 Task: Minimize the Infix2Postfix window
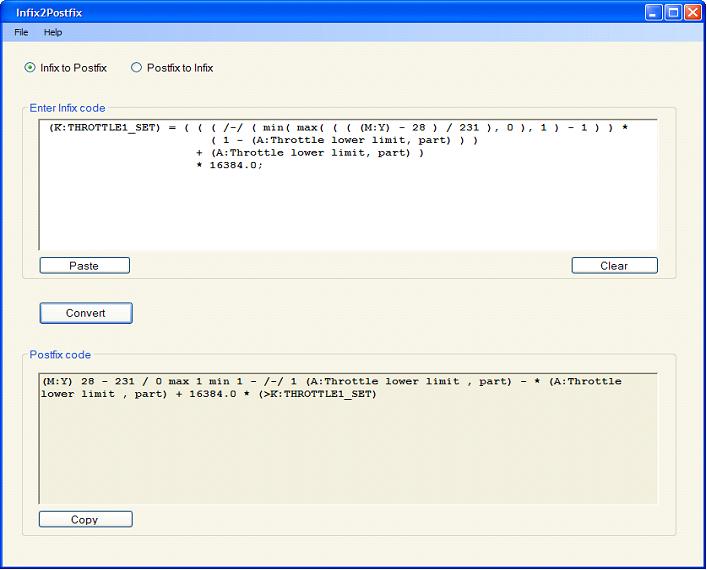click(x=653, y=13)
